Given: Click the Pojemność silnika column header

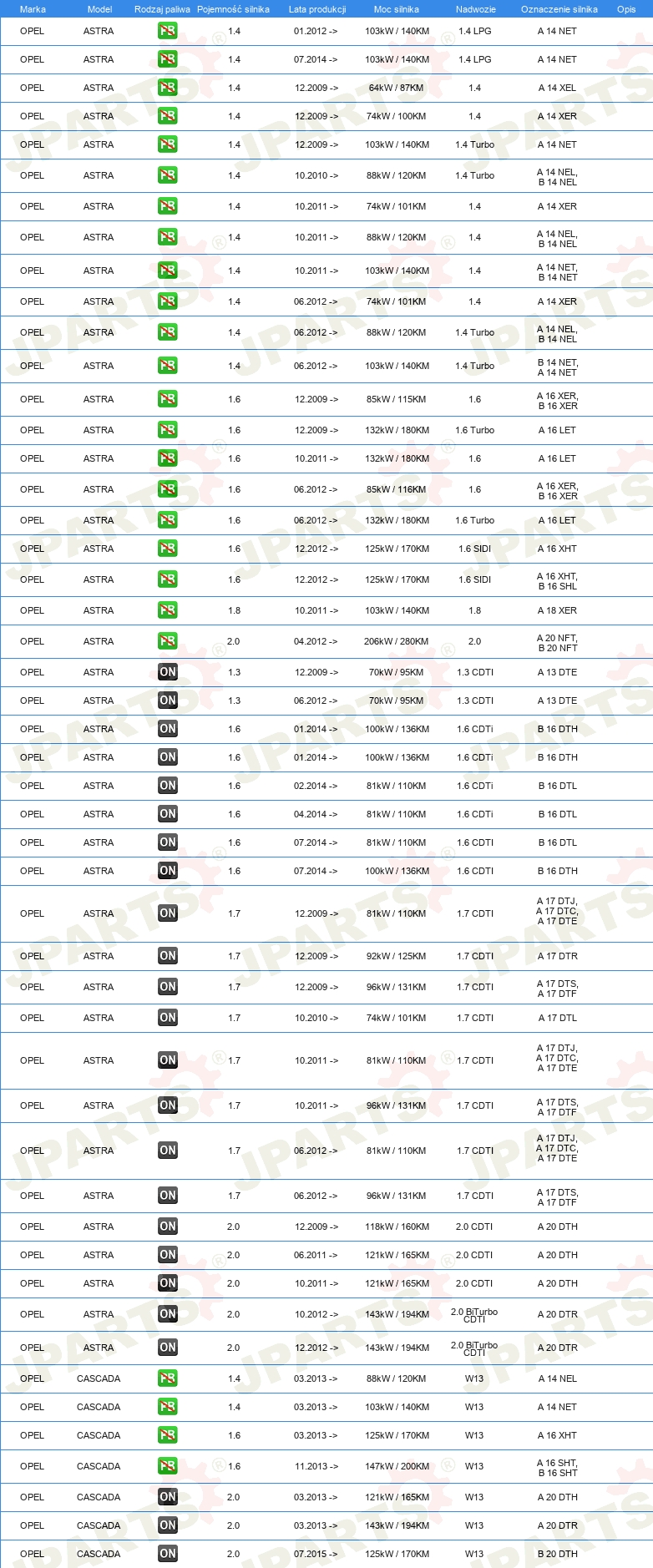Looking at the screenshot, I should 233,9.
